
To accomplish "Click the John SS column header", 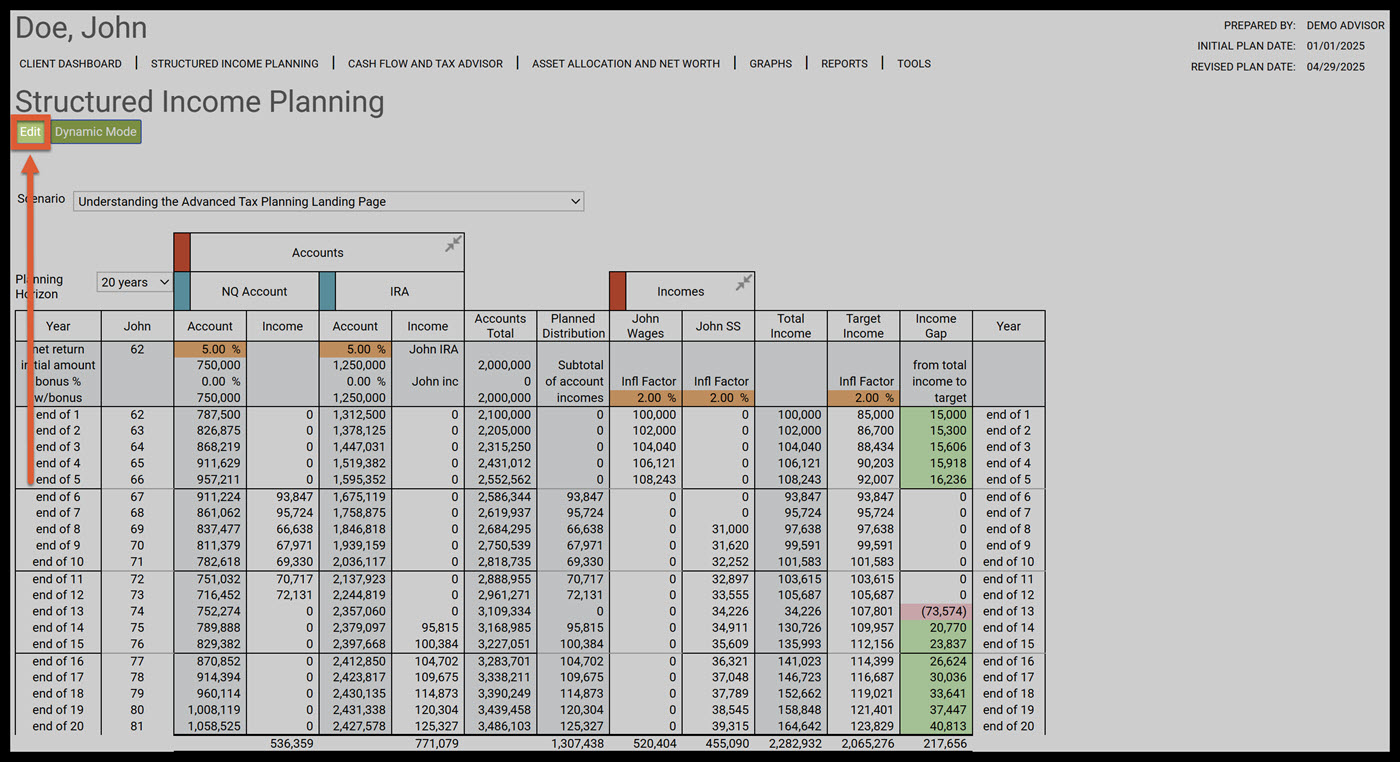I will pos(718,326).
